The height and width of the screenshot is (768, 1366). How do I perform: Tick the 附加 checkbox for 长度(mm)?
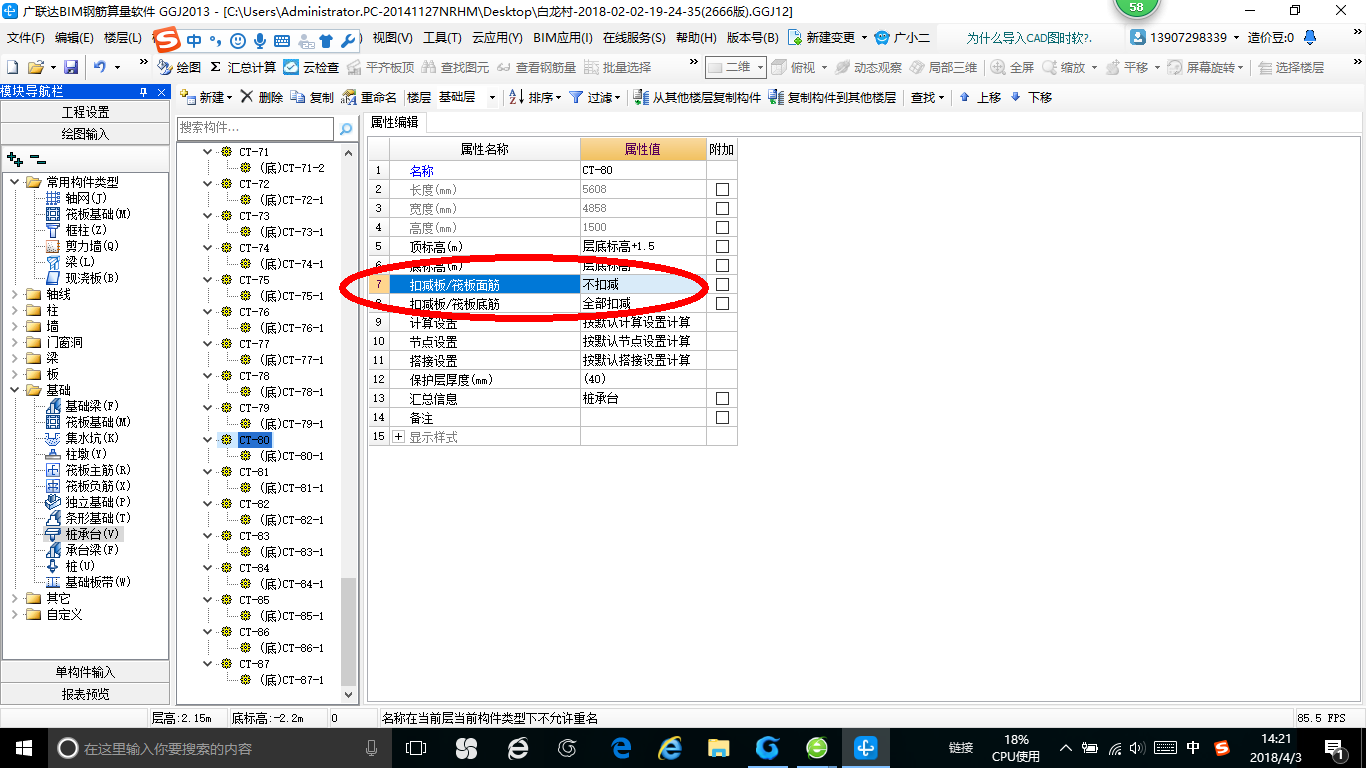(722, 189)
